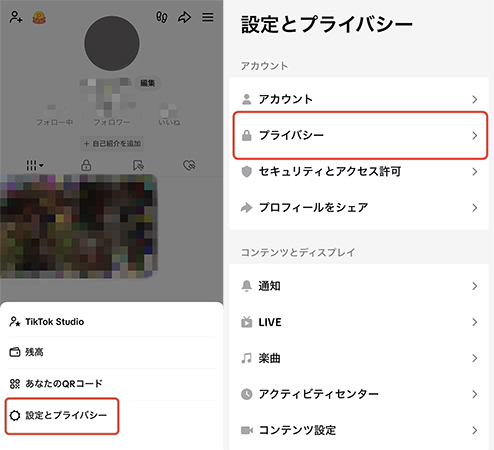This screenshot has height=450, width=494.
Task: Expand the セキュリティとアクセス許可 chevron
Action: [475, 172]
